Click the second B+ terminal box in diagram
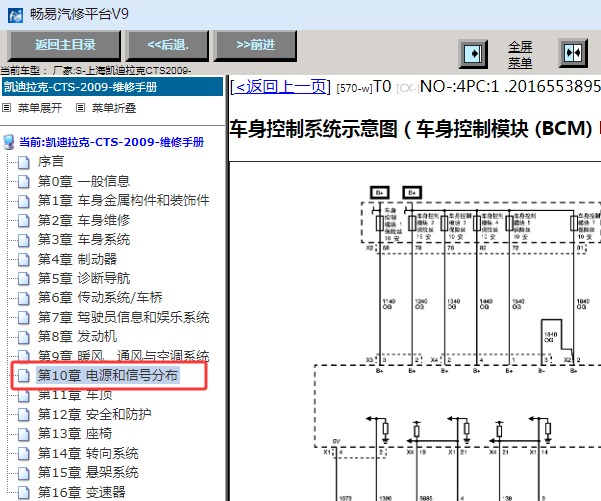 pyautogui.click(x=412, y=192)
